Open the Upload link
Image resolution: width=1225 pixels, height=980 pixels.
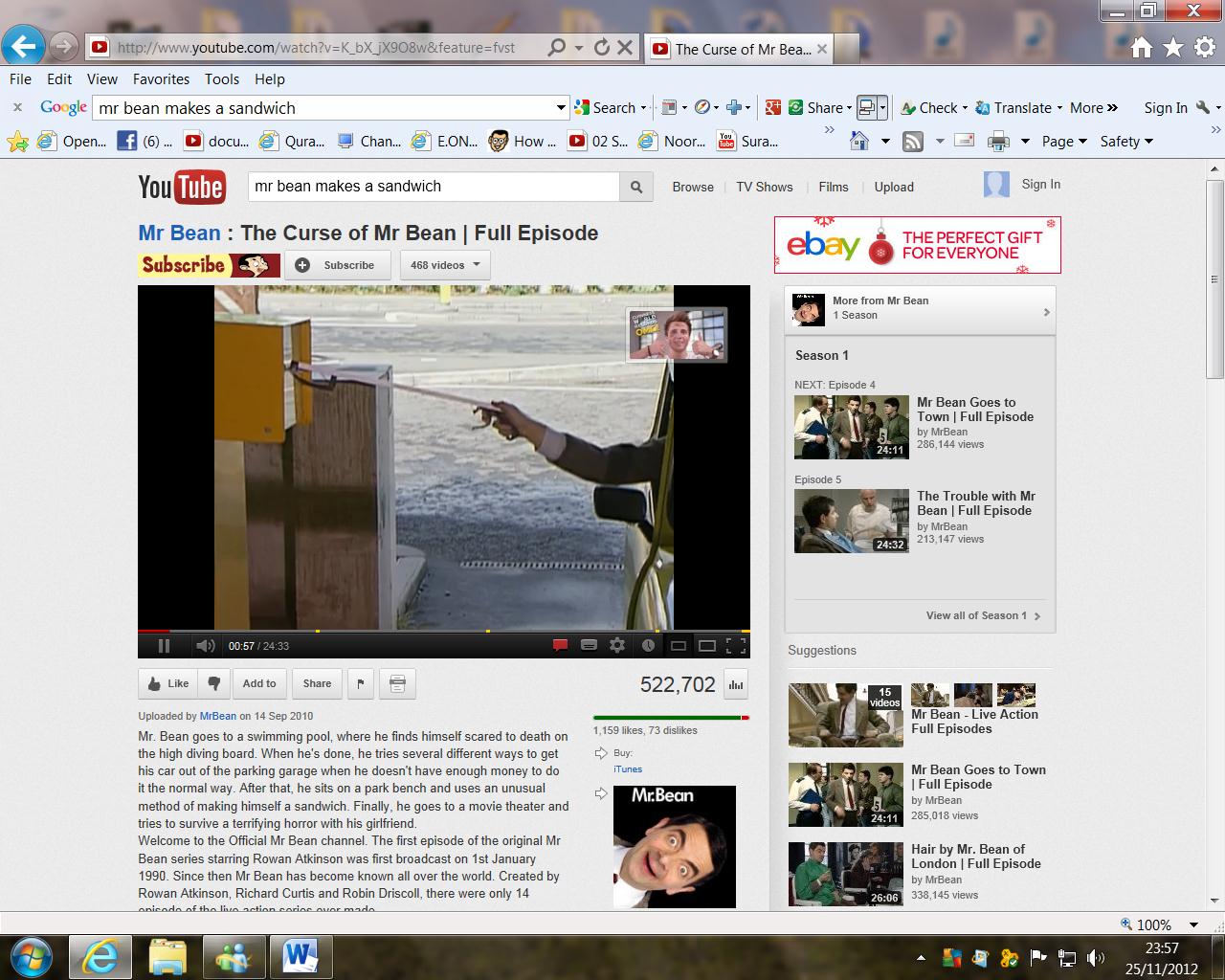894,187
